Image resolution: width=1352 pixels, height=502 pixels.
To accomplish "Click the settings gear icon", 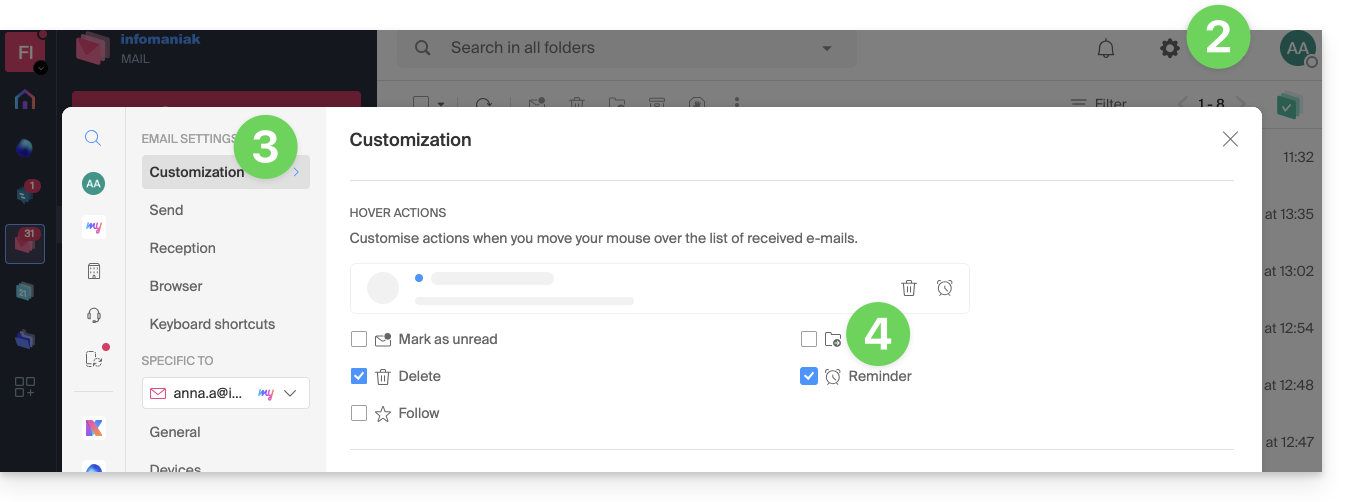I will (1169, 48).
